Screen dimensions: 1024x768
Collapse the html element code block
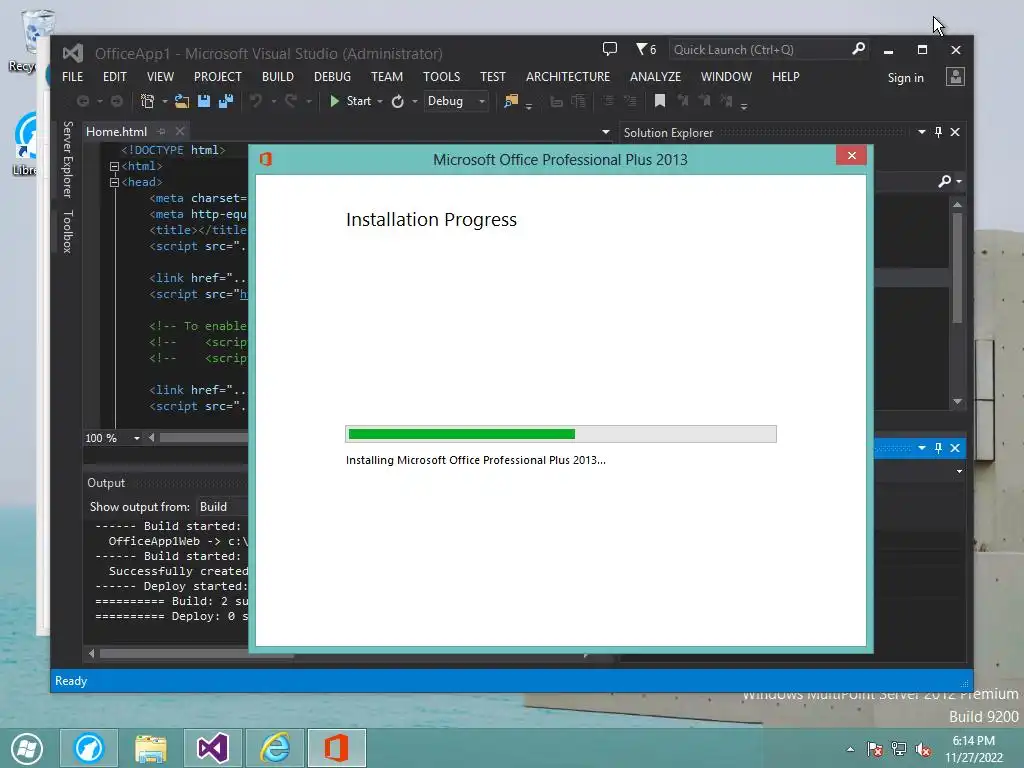pos(114,166)
